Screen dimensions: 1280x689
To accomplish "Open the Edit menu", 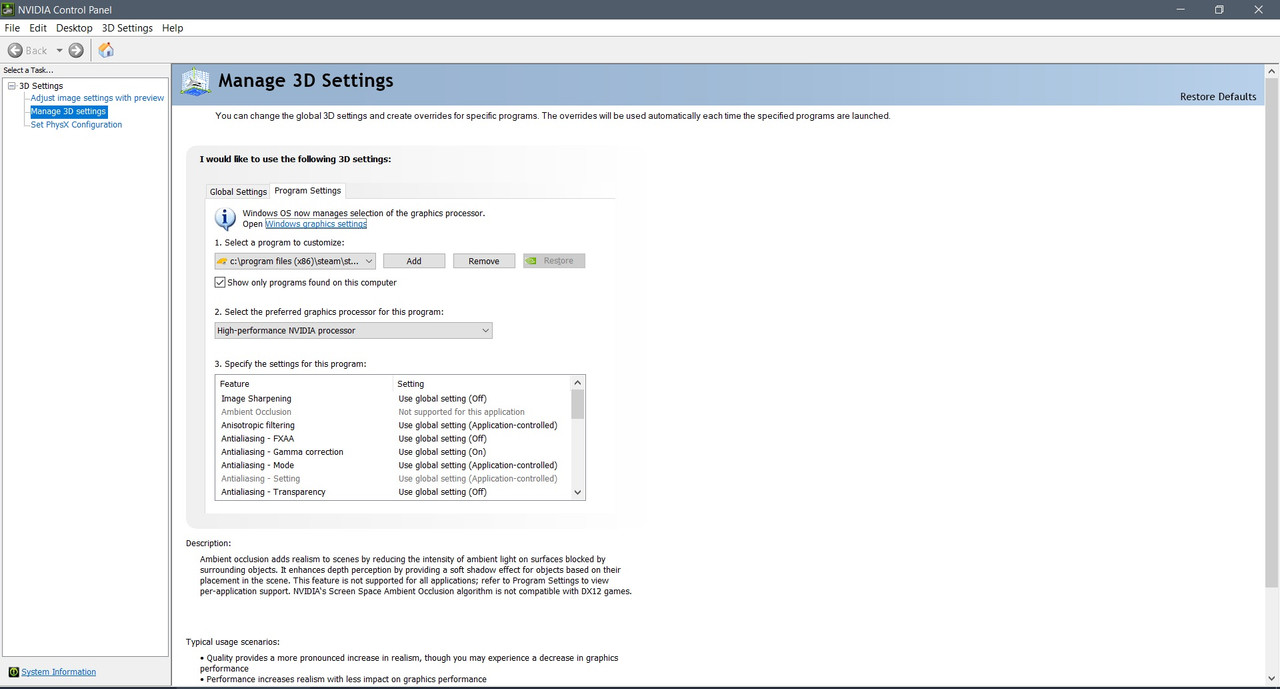I will point(38,28).
